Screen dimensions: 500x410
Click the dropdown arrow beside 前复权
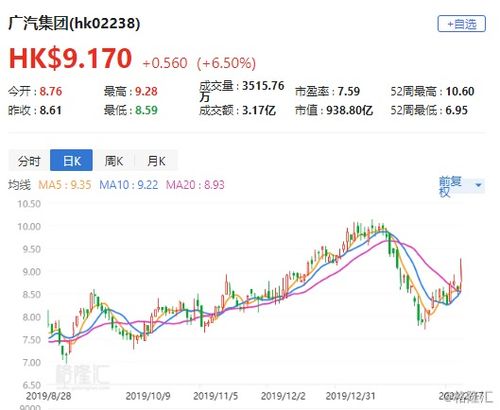[479, 185]
